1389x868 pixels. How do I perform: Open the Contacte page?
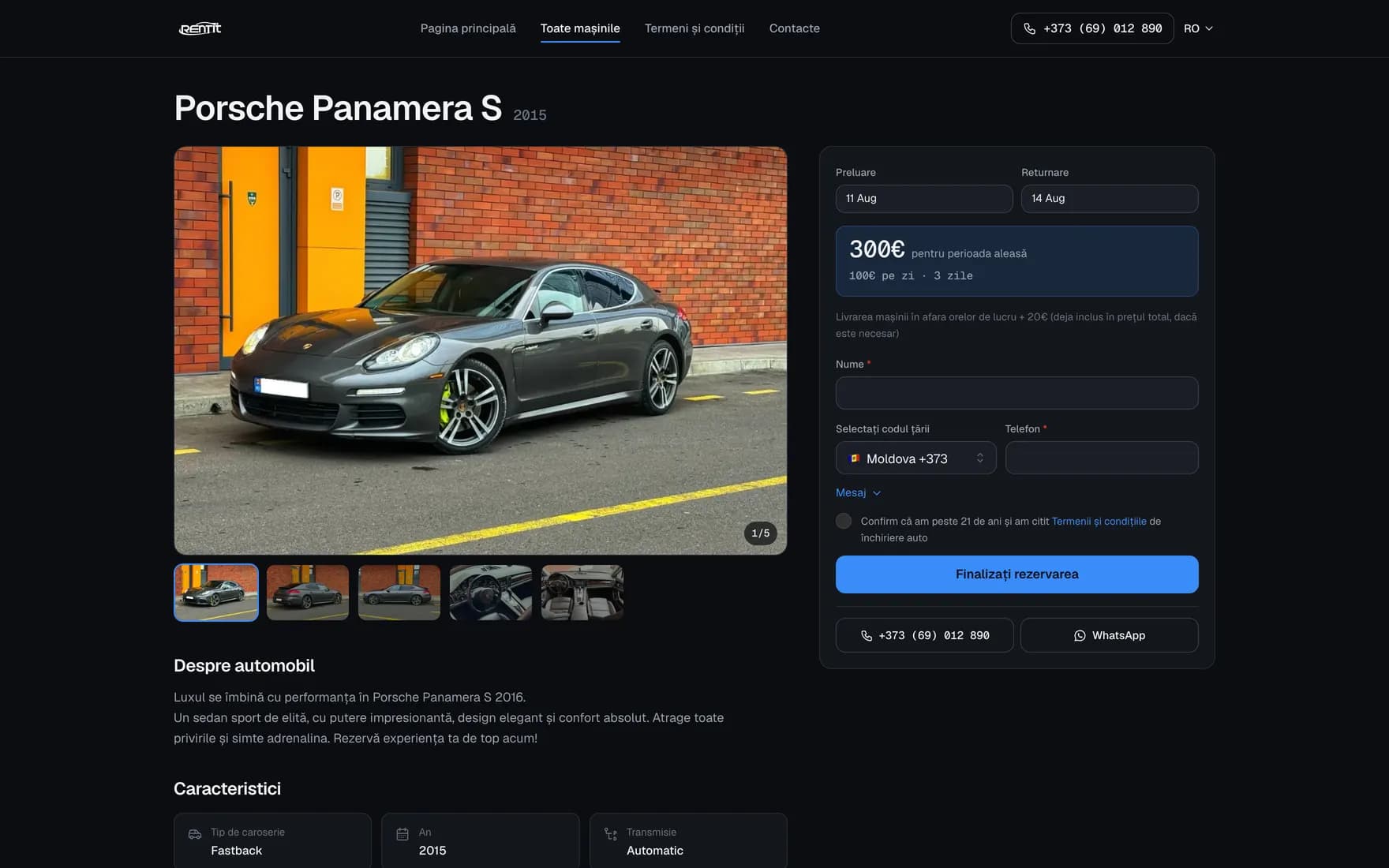click(x=795, y=28)
